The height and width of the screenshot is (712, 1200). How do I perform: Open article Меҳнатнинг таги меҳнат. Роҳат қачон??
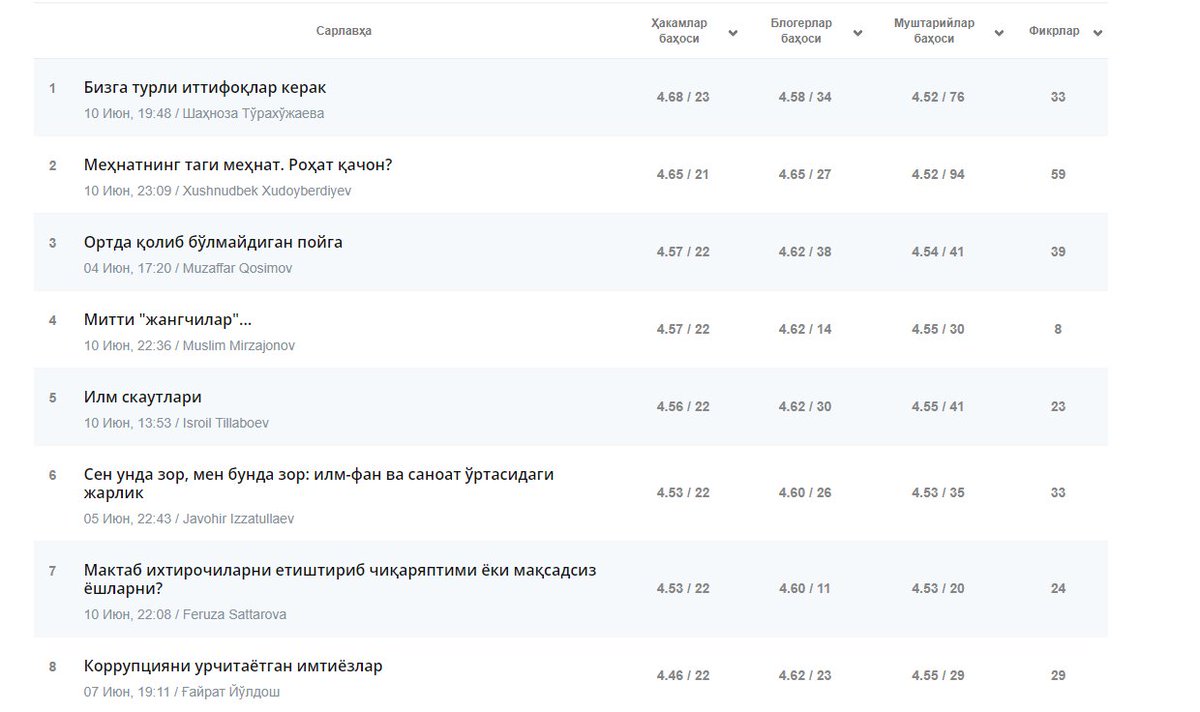[238, 165]
